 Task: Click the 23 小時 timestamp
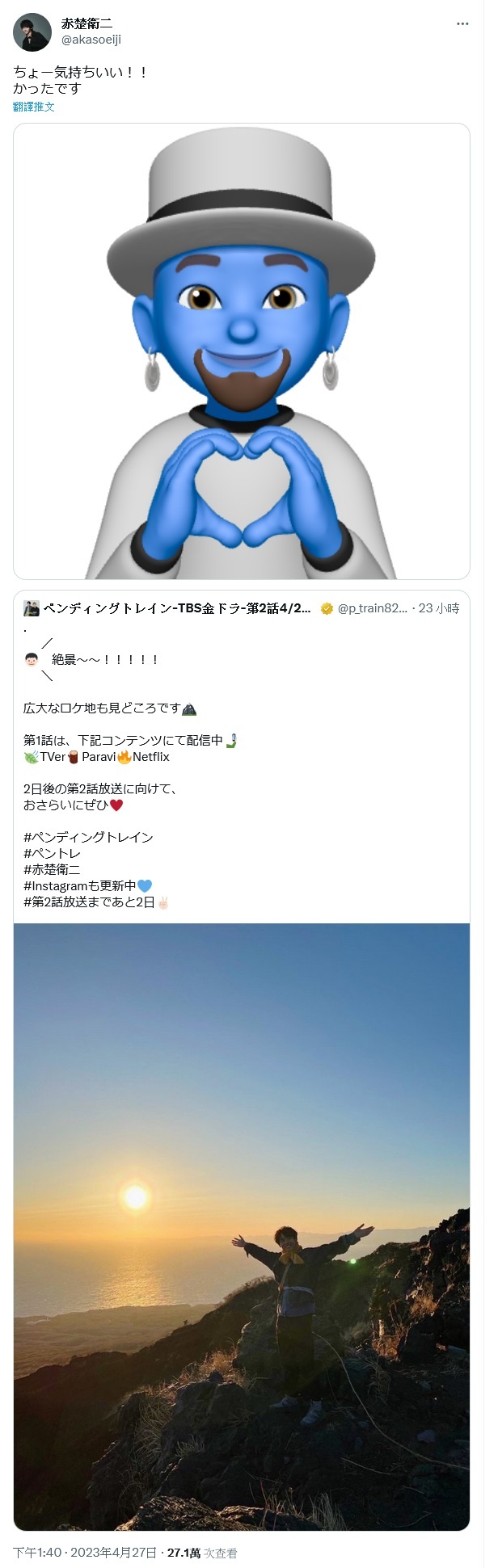point(439,608)
